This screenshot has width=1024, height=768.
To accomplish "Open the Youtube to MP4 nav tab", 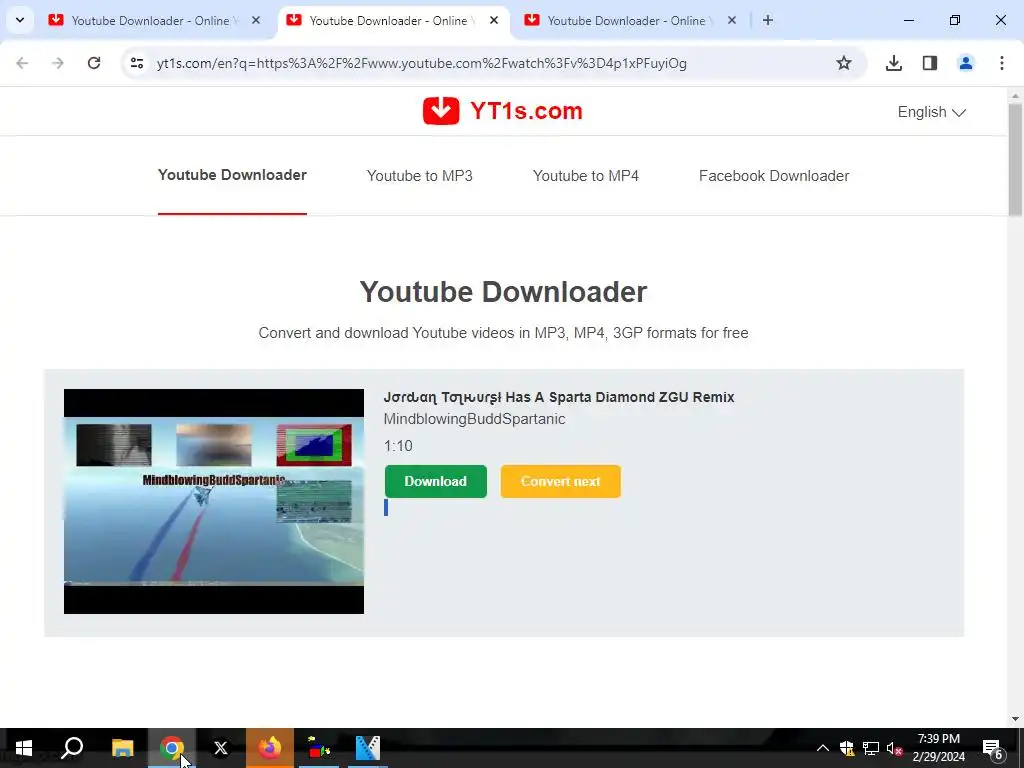I will [586, 176].
